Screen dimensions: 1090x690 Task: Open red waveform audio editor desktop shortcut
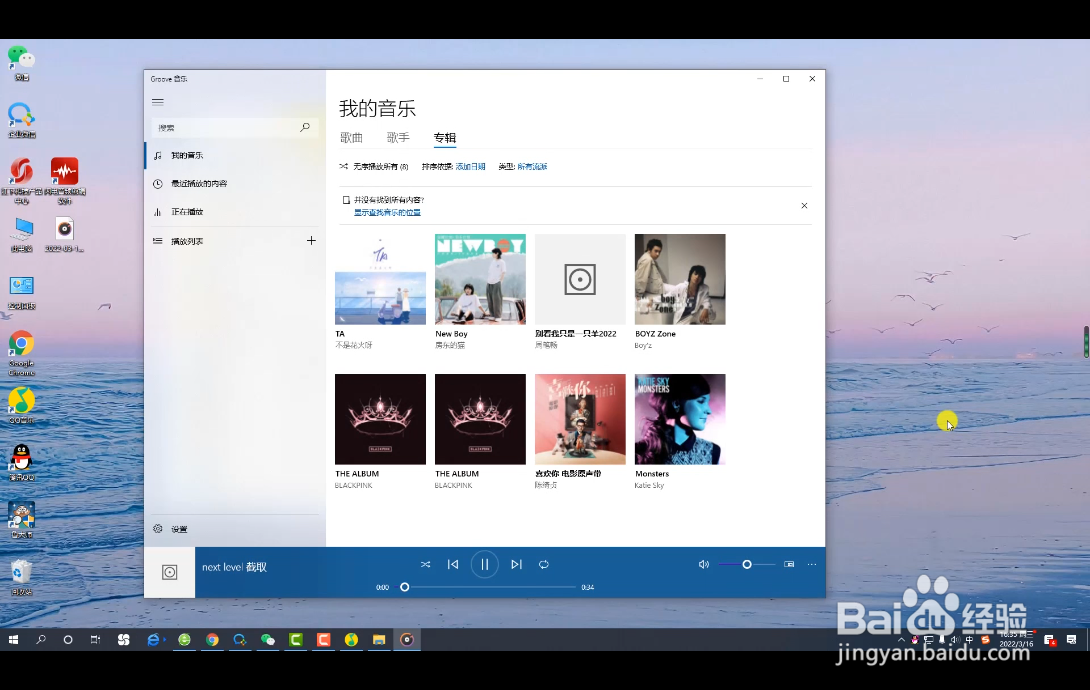(65, 181)
